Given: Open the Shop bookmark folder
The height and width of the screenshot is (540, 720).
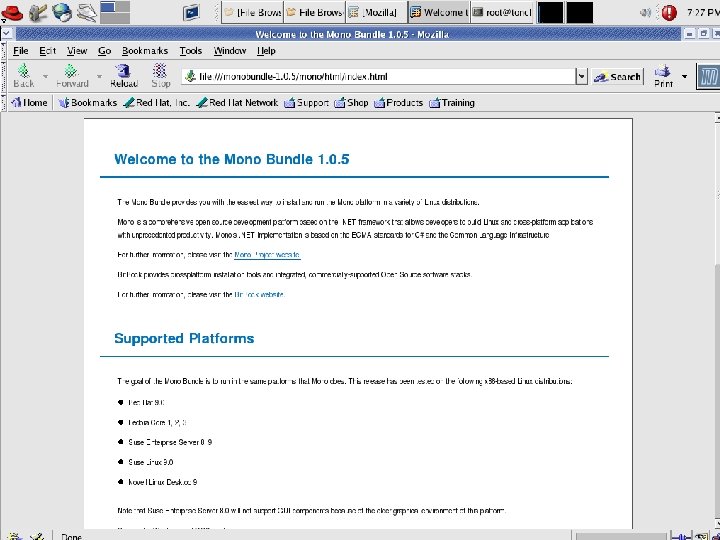Looking at the screenshot, I should coord(351,103).
